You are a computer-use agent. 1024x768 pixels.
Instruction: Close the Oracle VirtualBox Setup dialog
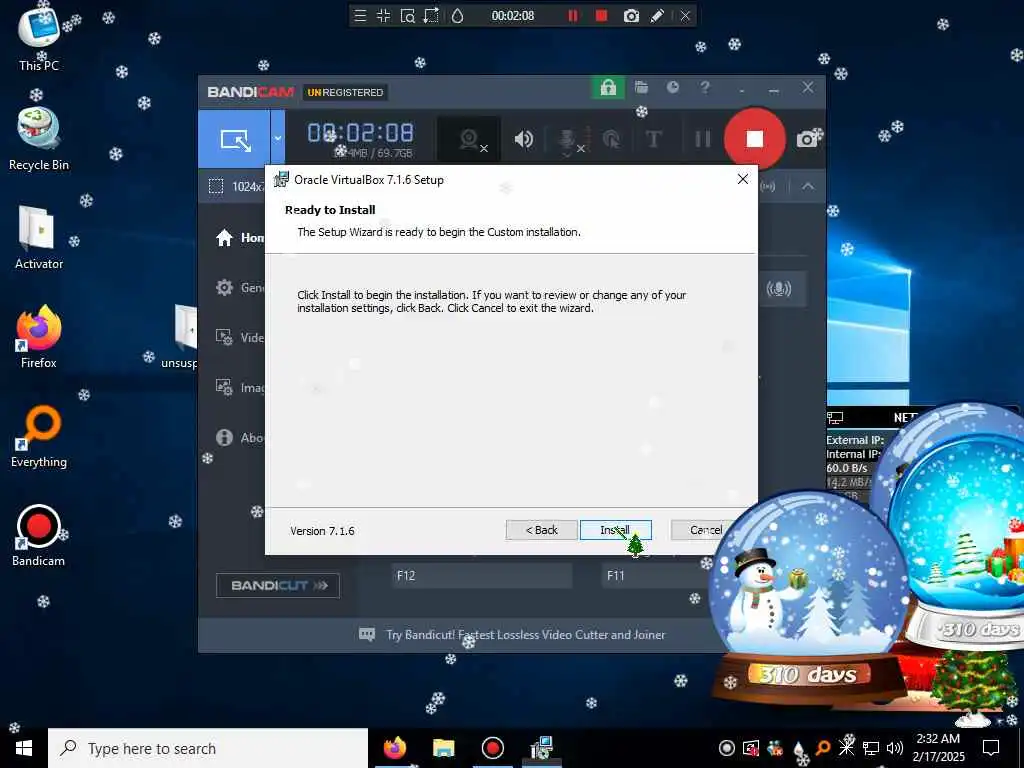click(x=743, y=179)
